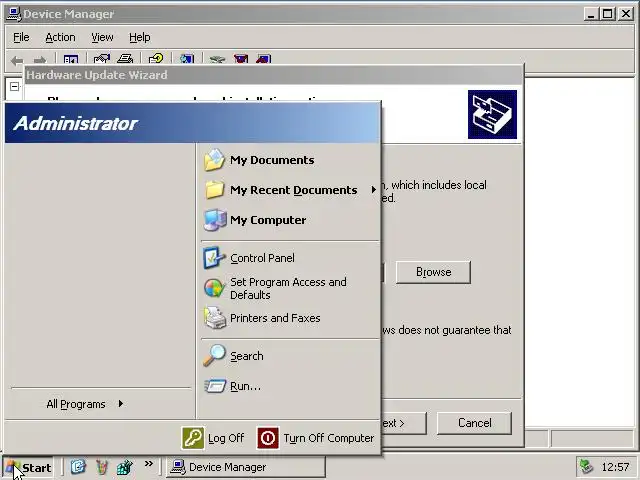The image size is (640, 480).
Task: Open Printers and Faxes
Action: 290,318
